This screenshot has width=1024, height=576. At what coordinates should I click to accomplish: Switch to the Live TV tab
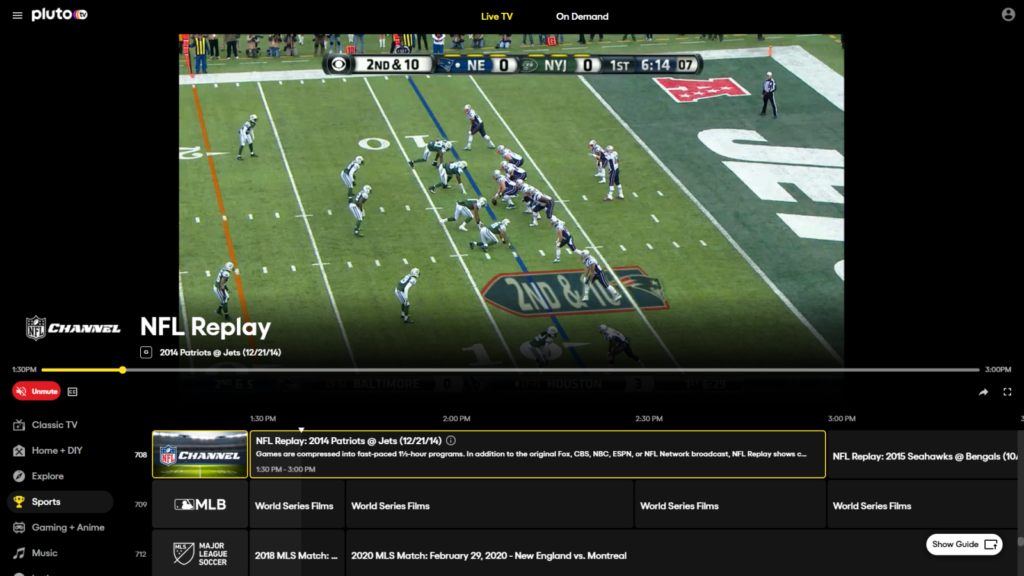coord(497,16)
